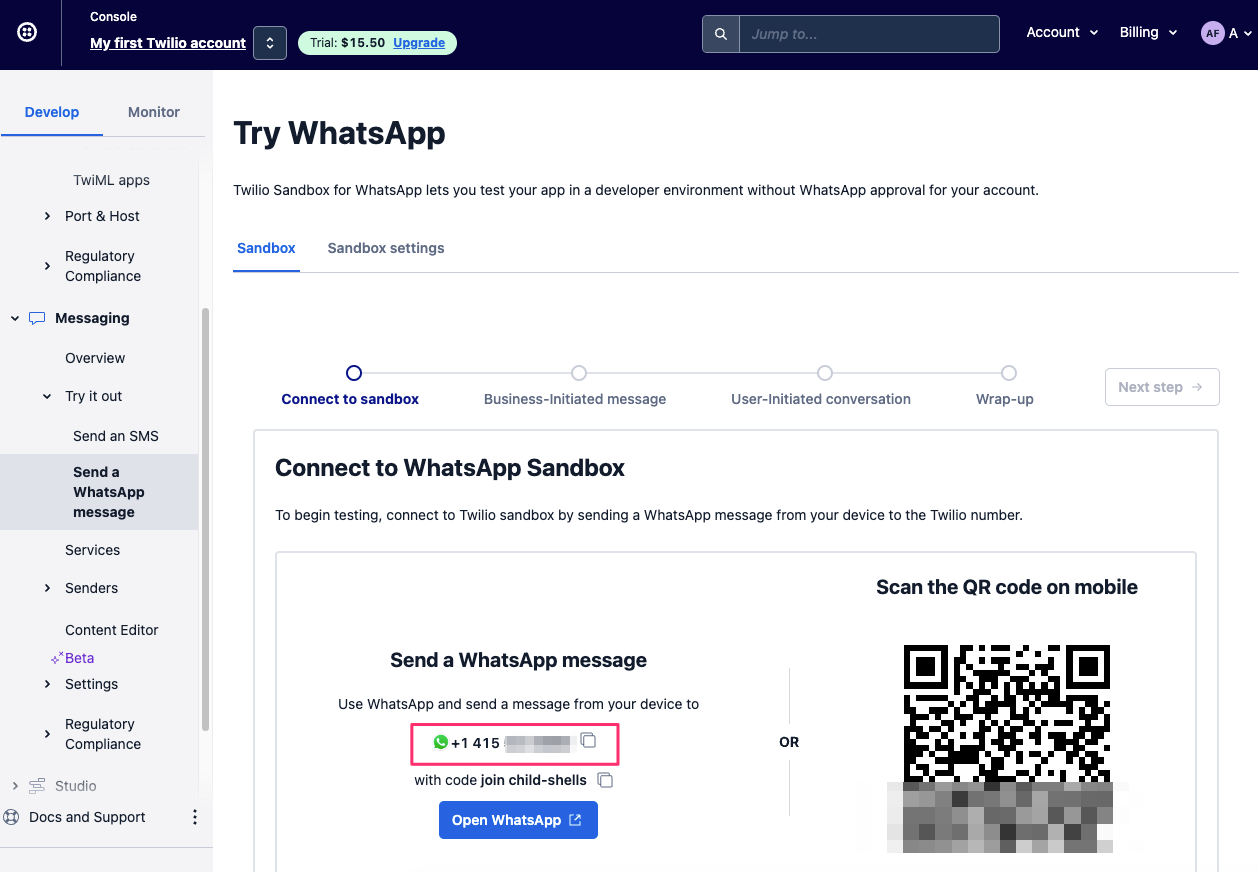
Task: Open the sidebar three-dot options menu
Action: click(195, 817)
